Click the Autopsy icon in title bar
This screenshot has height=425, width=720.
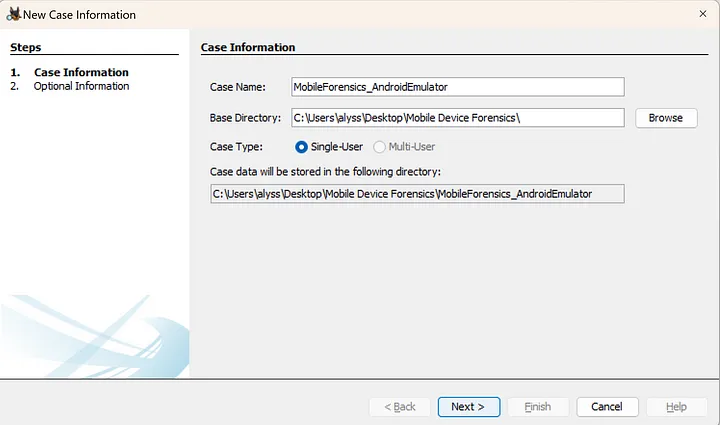tap(13, 15)
